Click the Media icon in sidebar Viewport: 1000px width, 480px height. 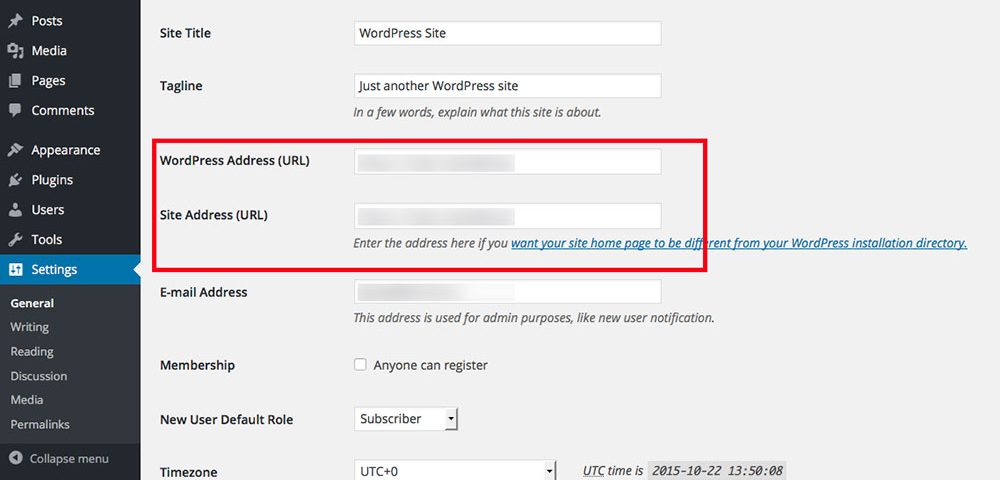coord(15,51)
